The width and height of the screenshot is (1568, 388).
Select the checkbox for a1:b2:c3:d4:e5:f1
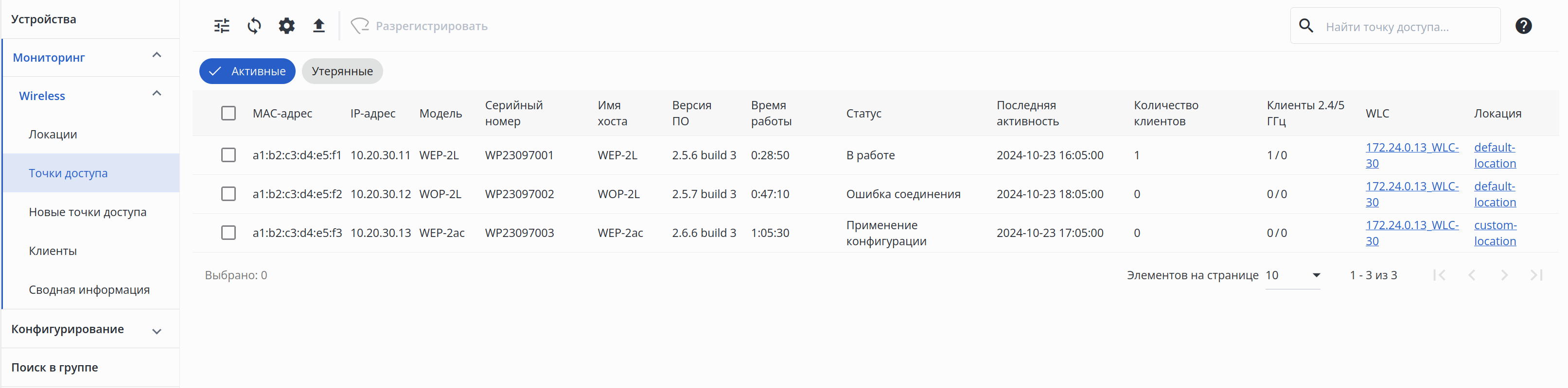[x=228, y=155]
